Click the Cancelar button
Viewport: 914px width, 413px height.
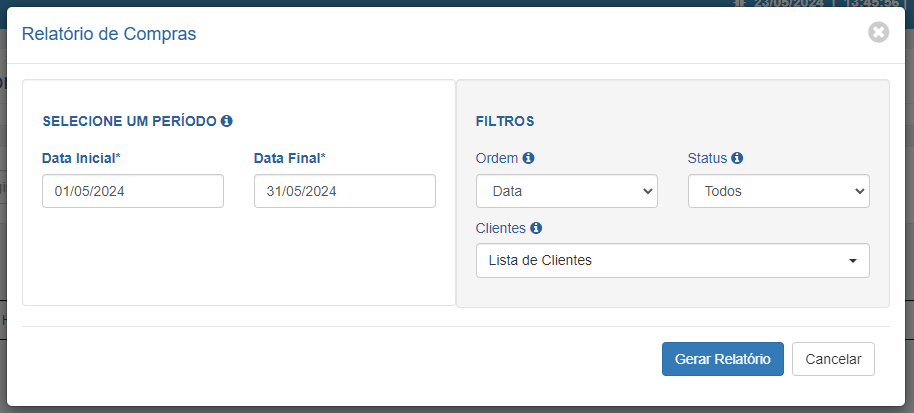point(834,359)
